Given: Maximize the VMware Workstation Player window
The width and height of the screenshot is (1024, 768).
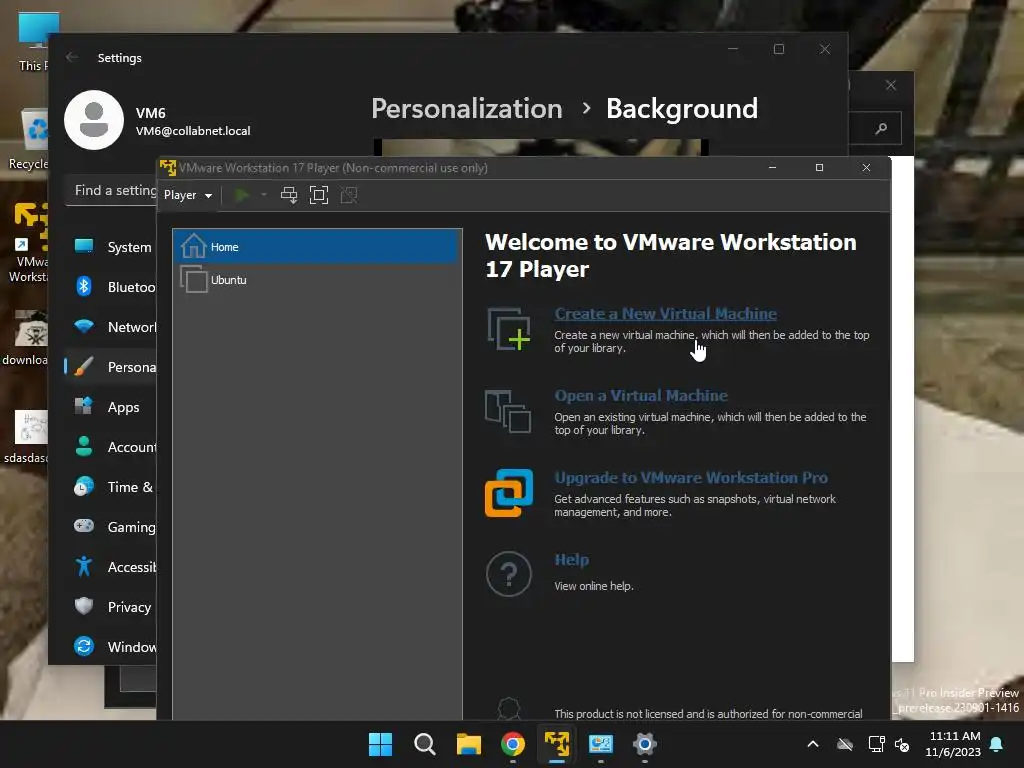Looking at the screenshot, I should coord(820,168).
